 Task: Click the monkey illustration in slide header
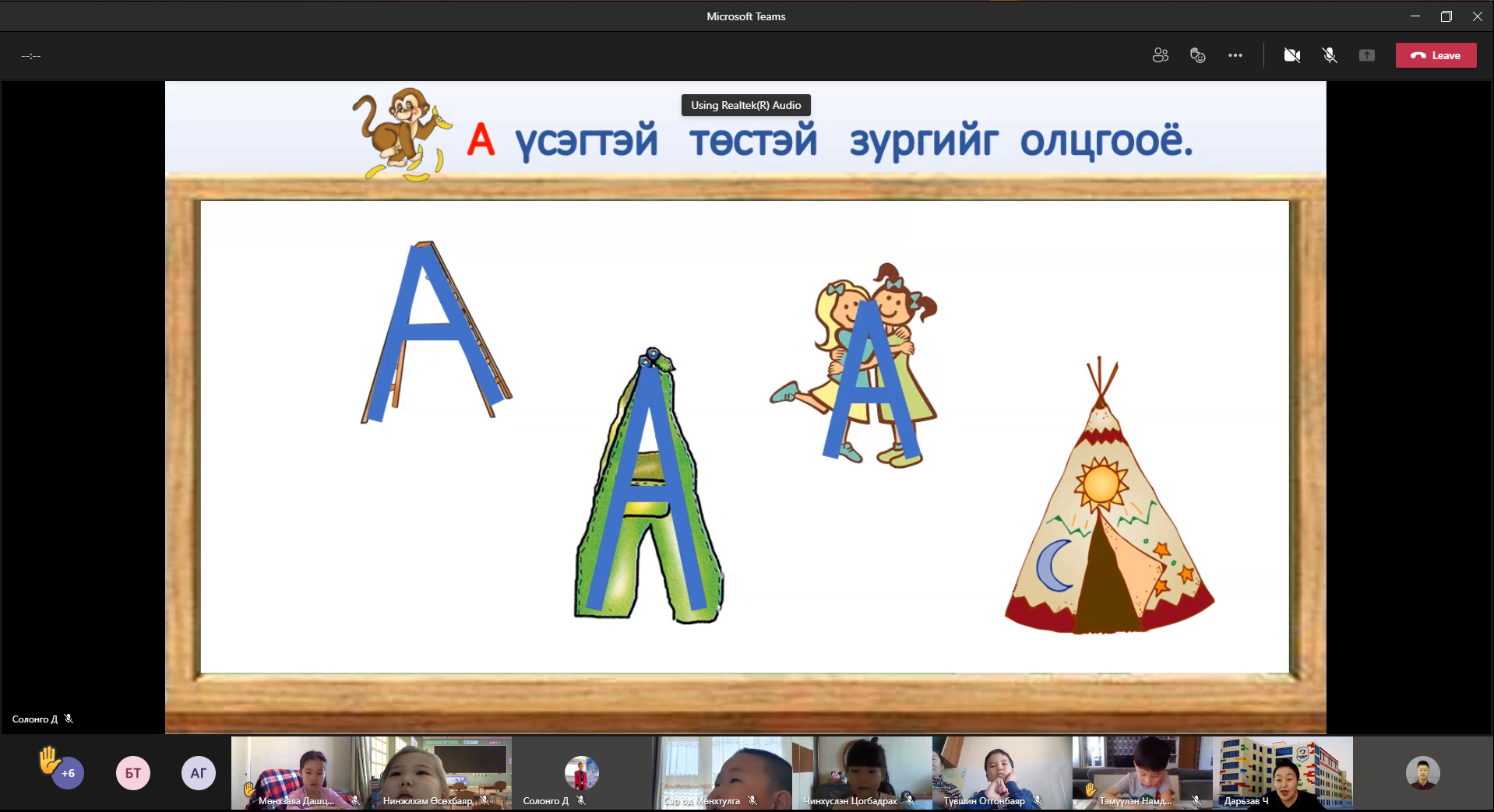[x=402, y=134]
